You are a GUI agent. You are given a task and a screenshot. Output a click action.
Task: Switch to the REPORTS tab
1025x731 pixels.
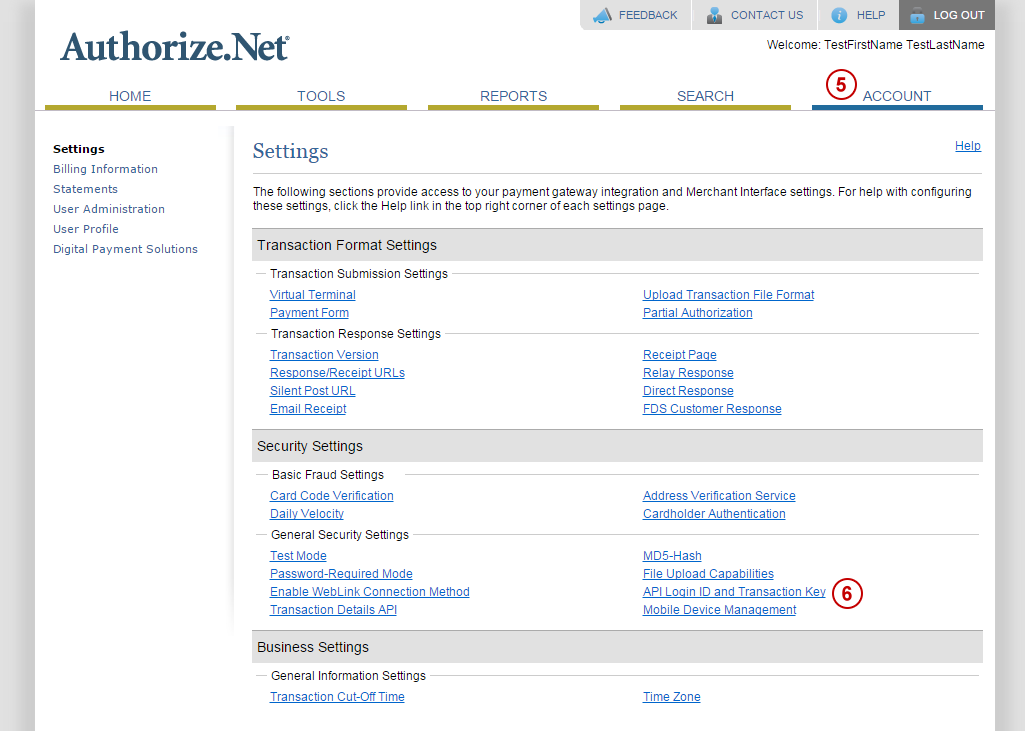click(x=513, y=97)
